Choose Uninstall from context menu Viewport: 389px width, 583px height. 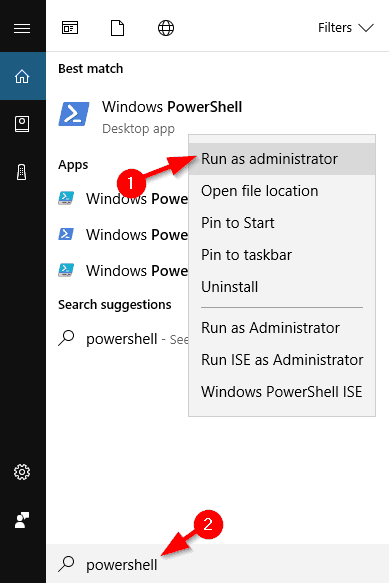pos(282,287)
